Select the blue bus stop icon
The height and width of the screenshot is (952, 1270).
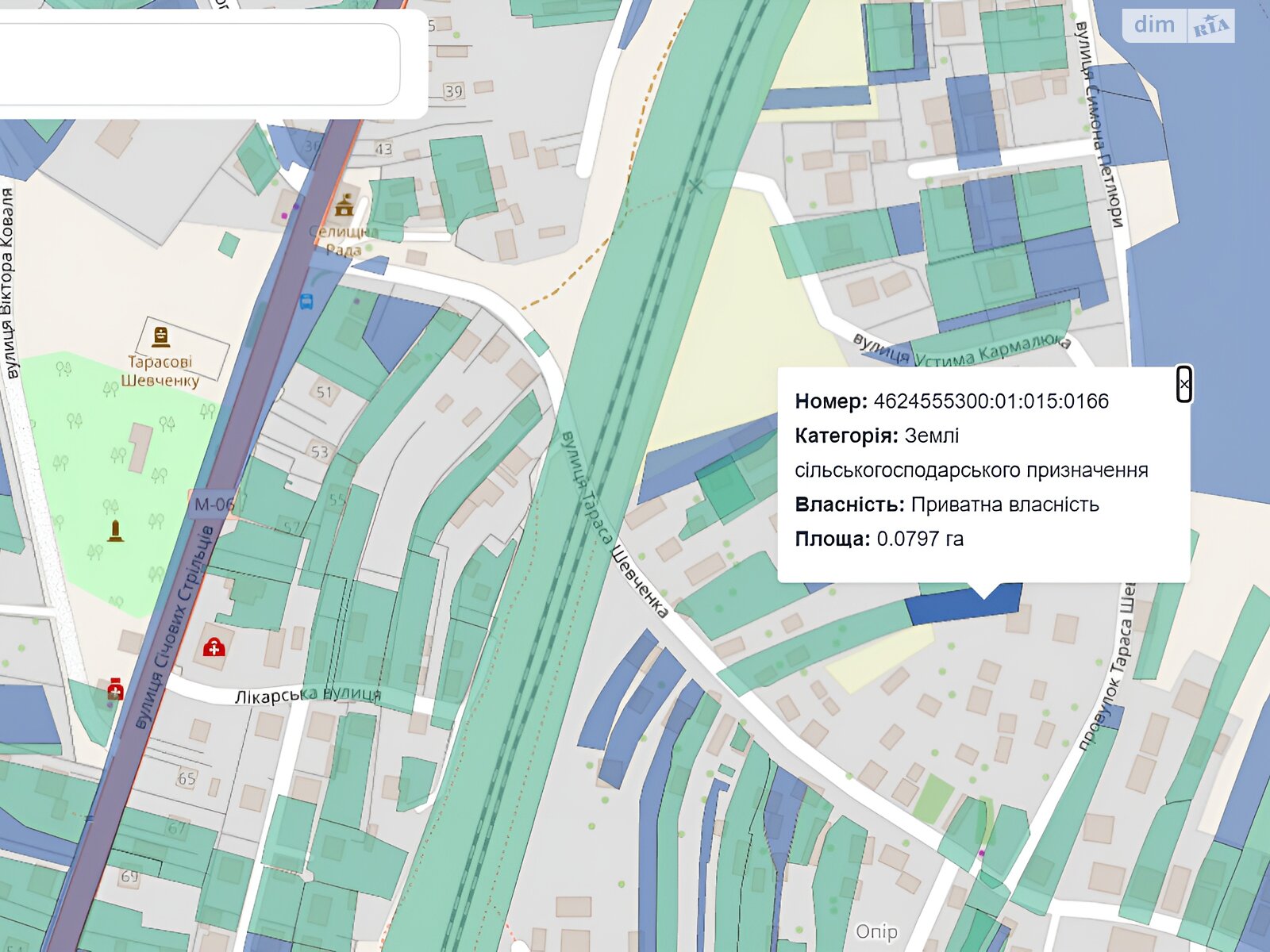[x=306, y=301]
